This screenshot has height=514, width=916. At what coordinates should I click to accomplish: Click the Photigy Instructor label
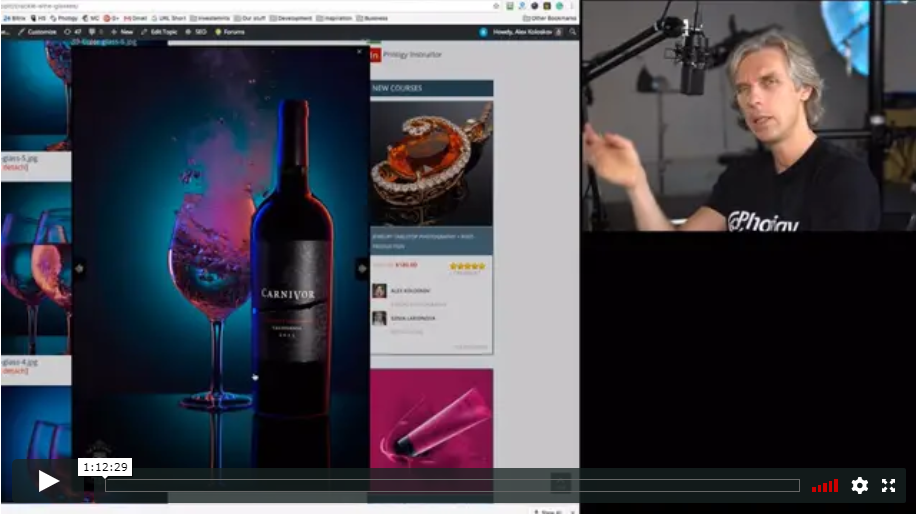coord(412,54)
